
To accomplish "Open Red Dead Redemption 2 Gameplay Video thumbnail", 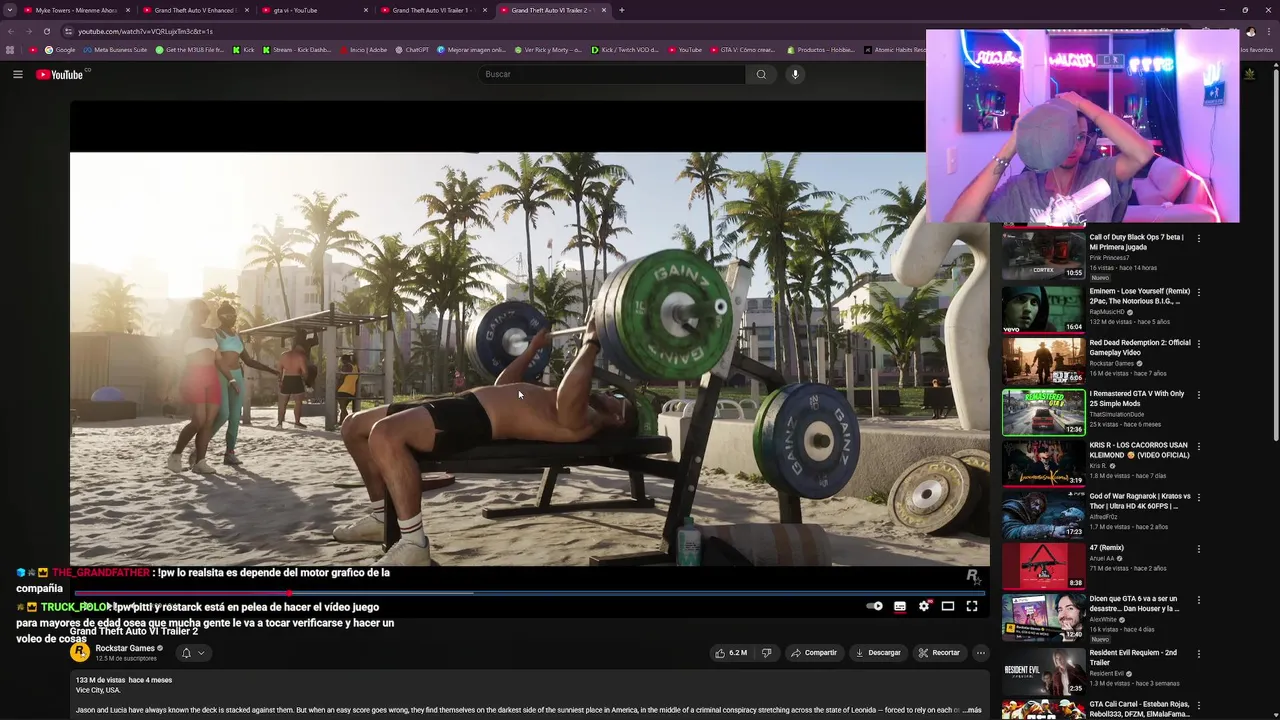I will 1043,360.
